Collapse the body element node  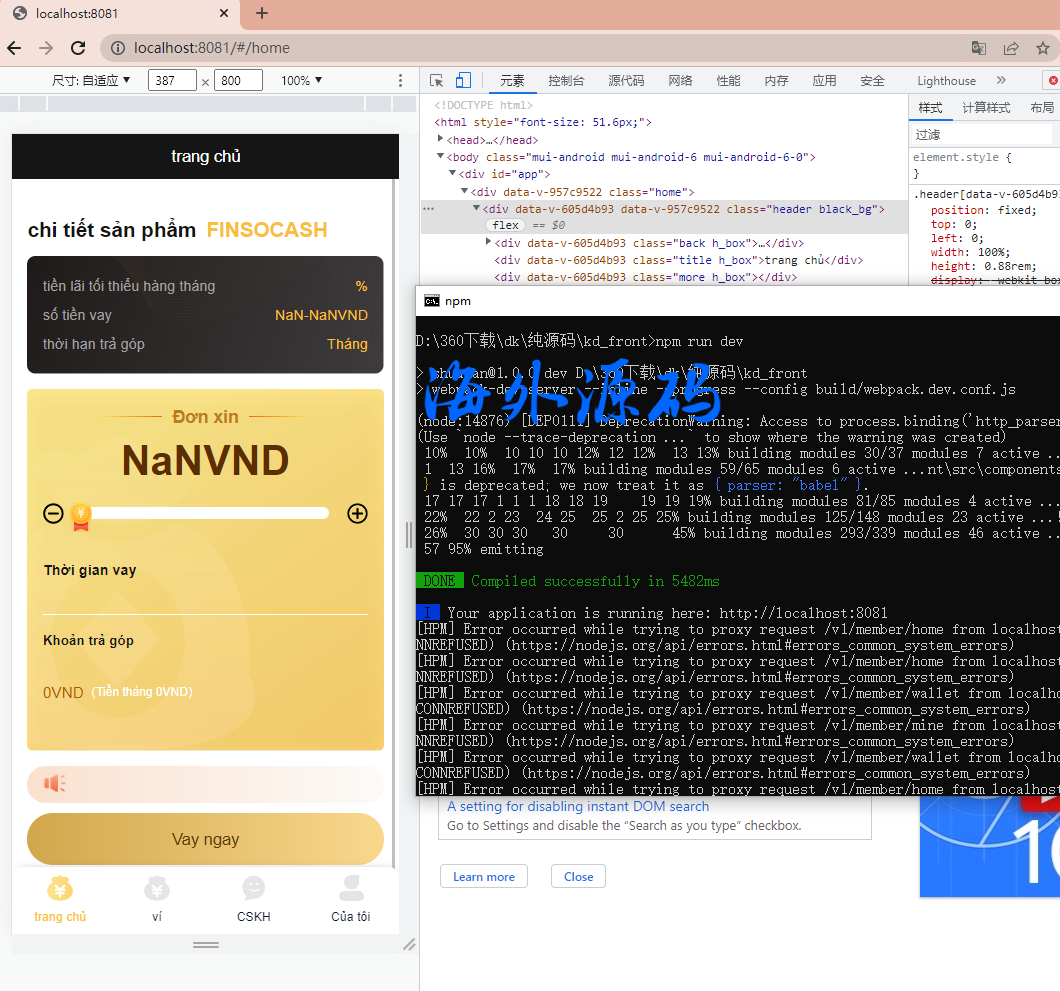tap(441, 157)
